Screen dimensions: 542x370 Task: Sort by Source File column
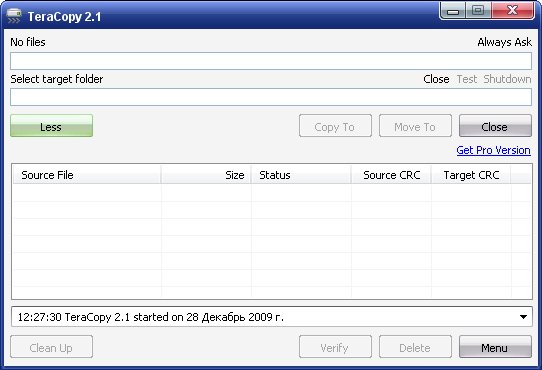click(x=87, y=175)
